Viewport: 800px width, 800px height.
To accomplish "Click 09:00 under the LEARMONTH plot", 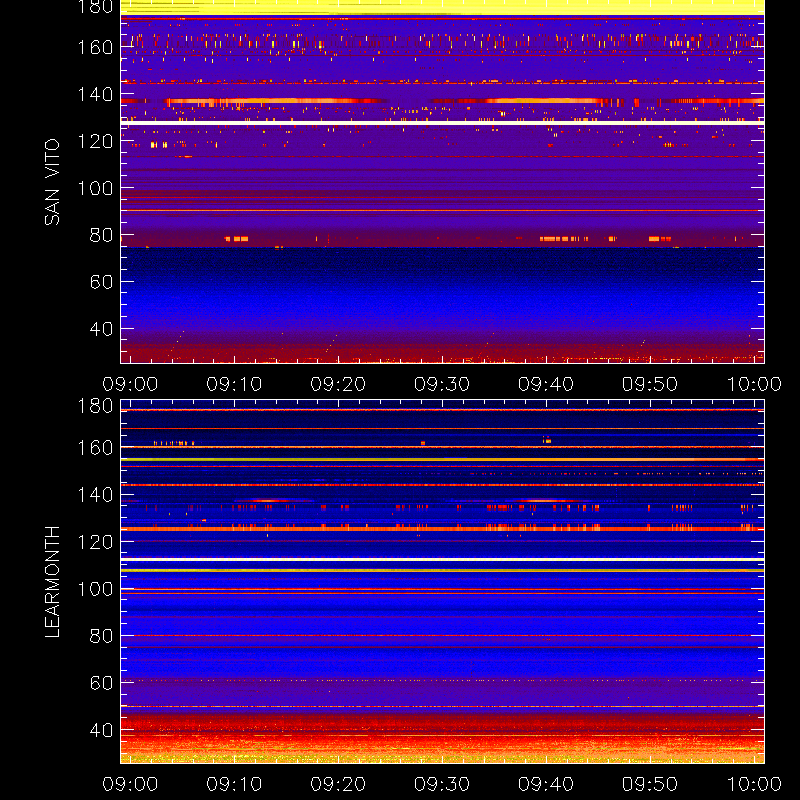I will tap(130, 784).
